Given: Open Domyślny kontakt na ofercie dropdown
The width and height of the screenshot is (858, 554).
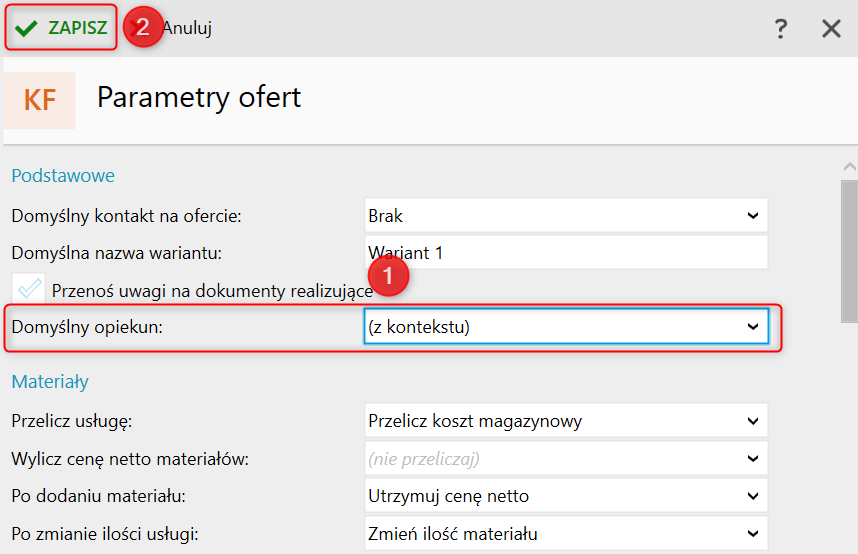Looking at the screenshot, I should (566, 215).
